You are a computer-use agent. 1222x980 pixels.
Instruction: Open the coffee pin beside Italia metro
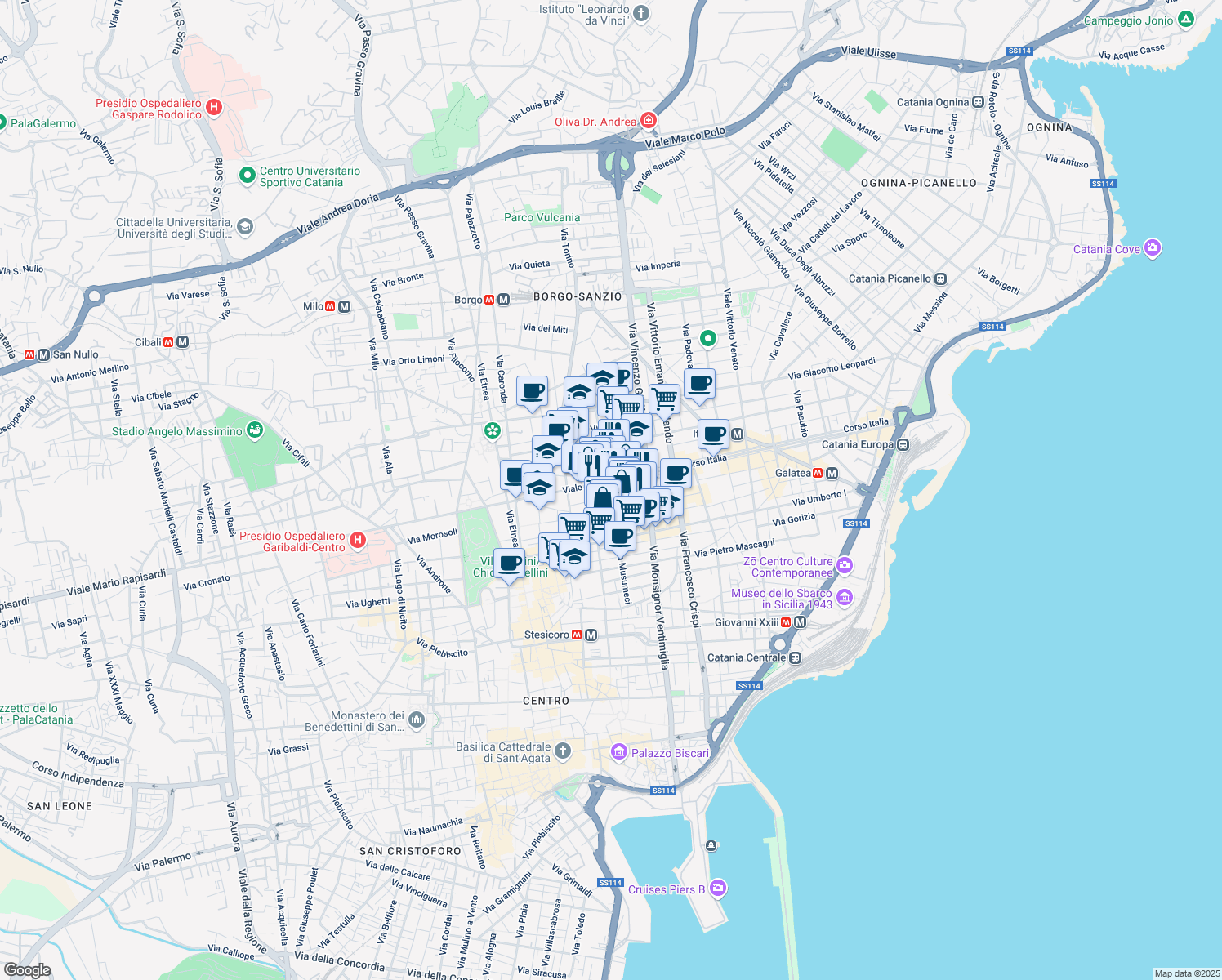click(713, 437)
